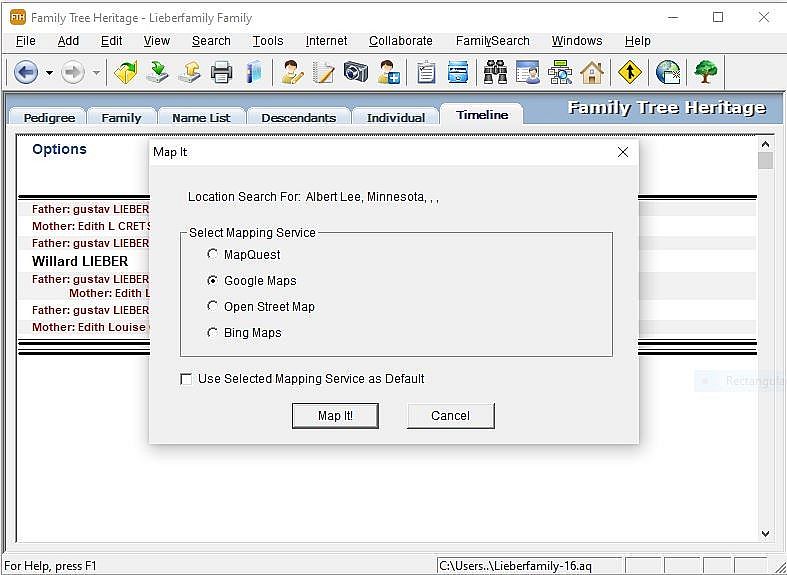This screenshot has width=787, height=575.
Task: Select the Timeline tab
Action: [482, 115]
